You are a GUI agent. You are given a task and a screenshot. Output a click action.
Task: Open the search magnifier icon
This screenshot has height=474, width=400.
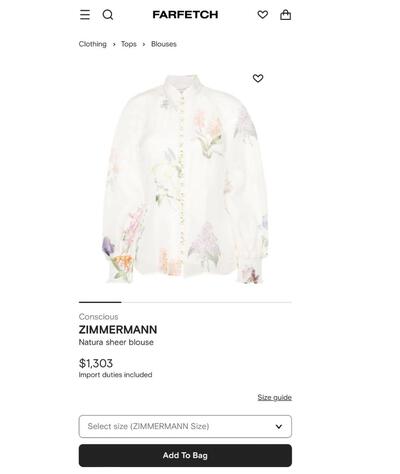(108, 15)
